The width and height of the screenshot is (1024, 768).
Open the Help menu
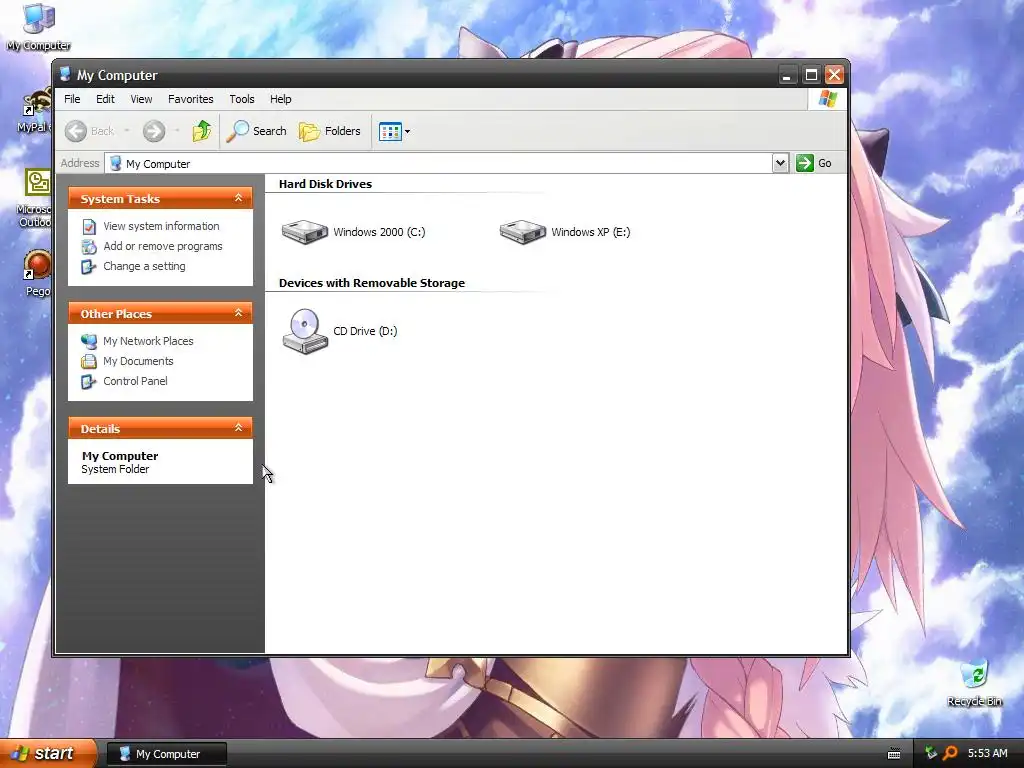click(x=281, y=99)
